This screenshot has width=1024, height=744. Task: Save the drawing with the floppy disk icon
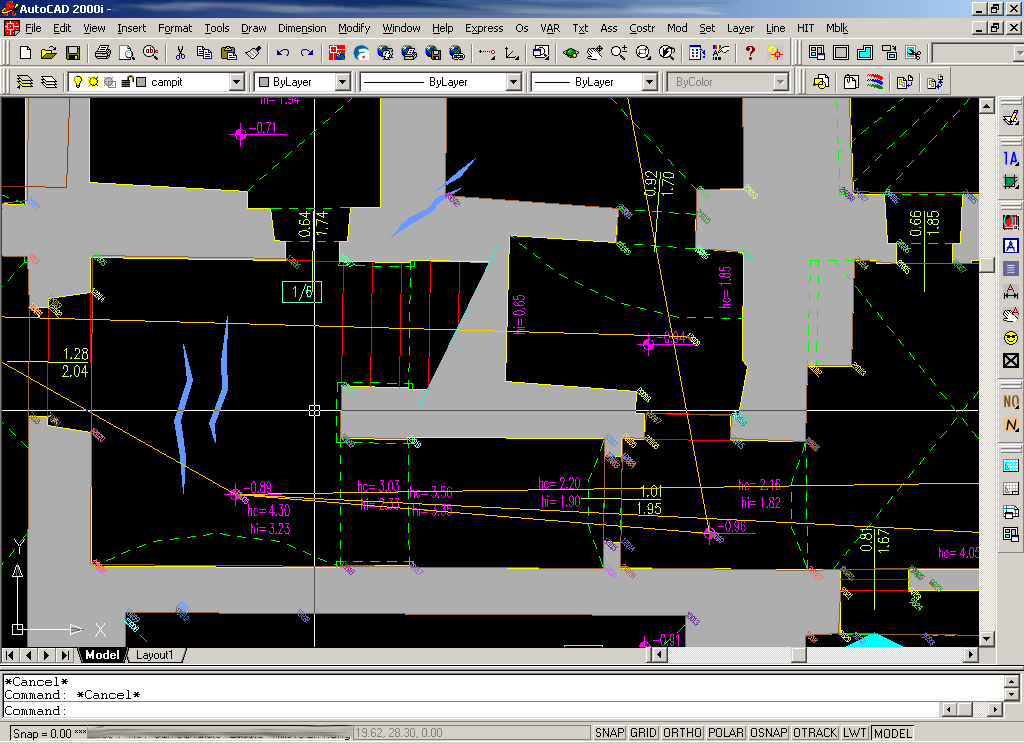tap(72, 53)
